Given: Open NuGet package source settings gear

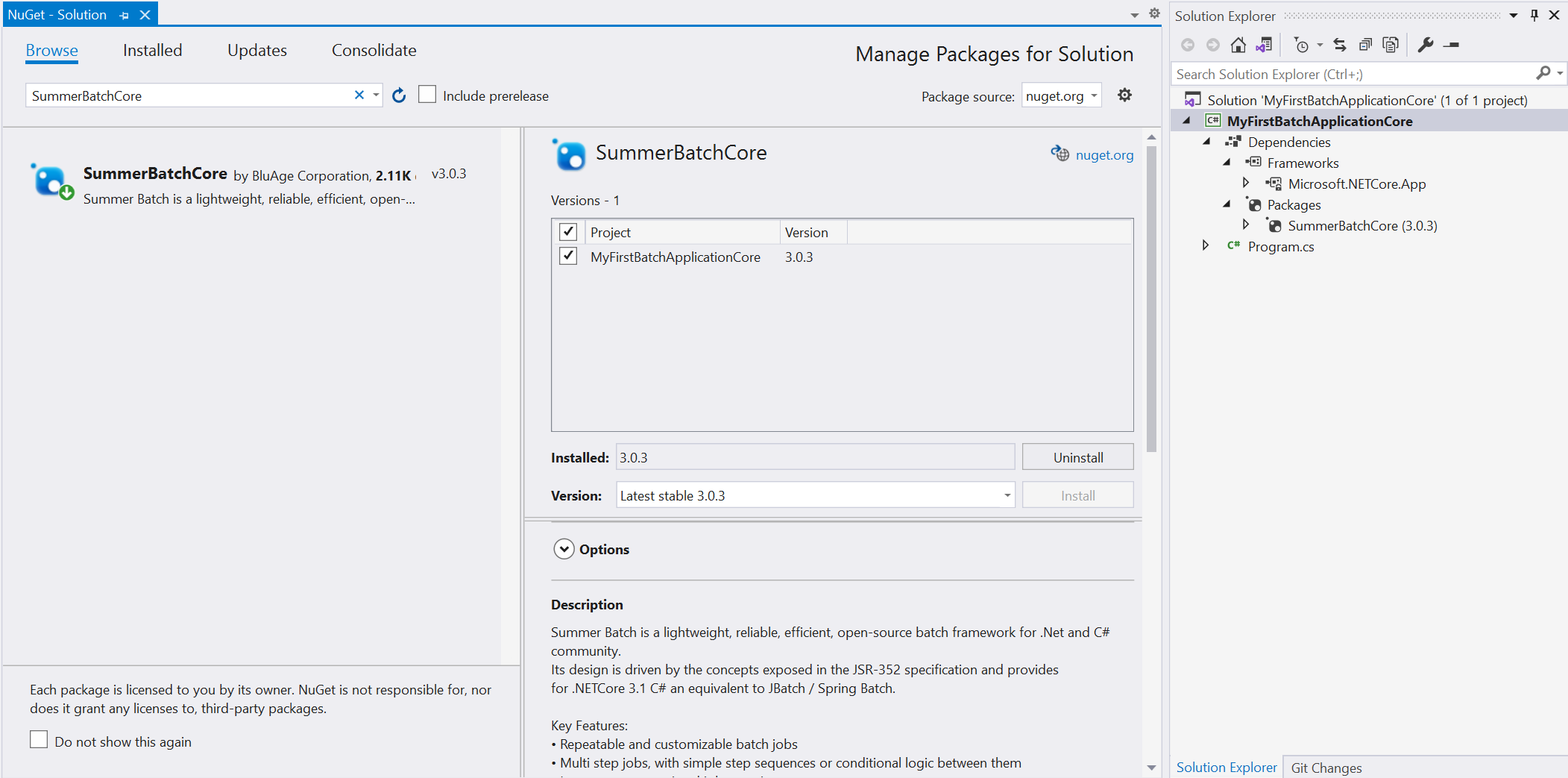Looking at the screenshot, I should click(x=1125, y=95).
